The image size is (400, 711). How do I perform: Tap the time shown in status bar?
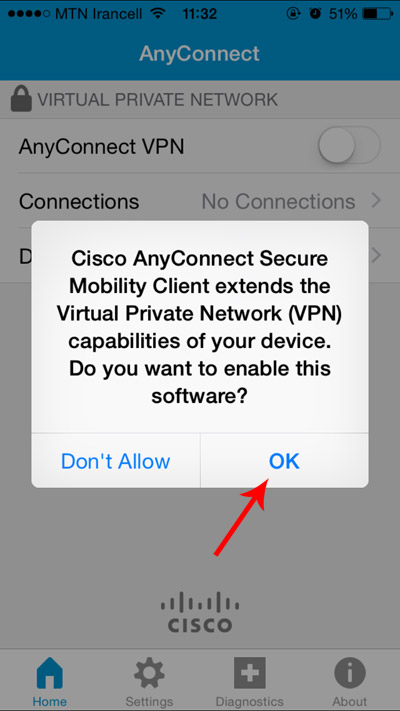click(x=200, y=14)
